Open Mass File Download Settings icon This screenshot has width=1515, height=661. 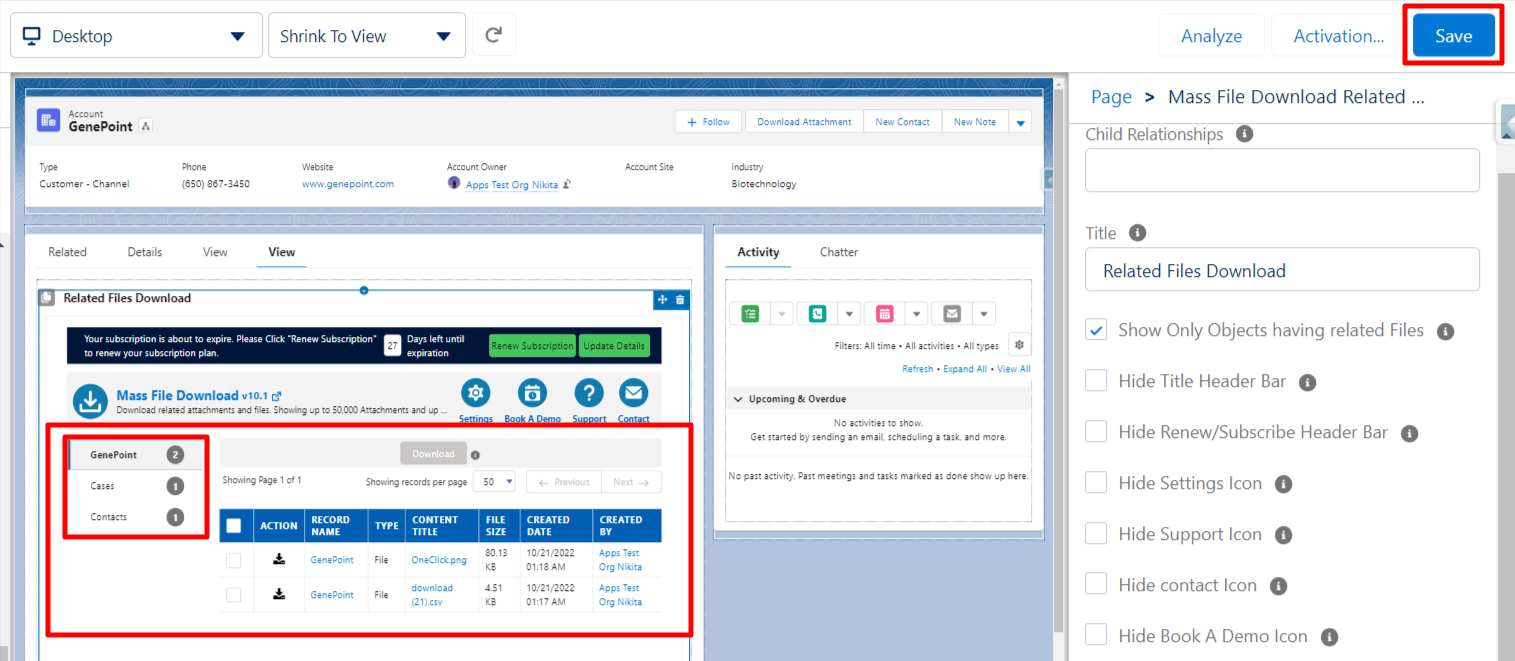click(476, 393)
